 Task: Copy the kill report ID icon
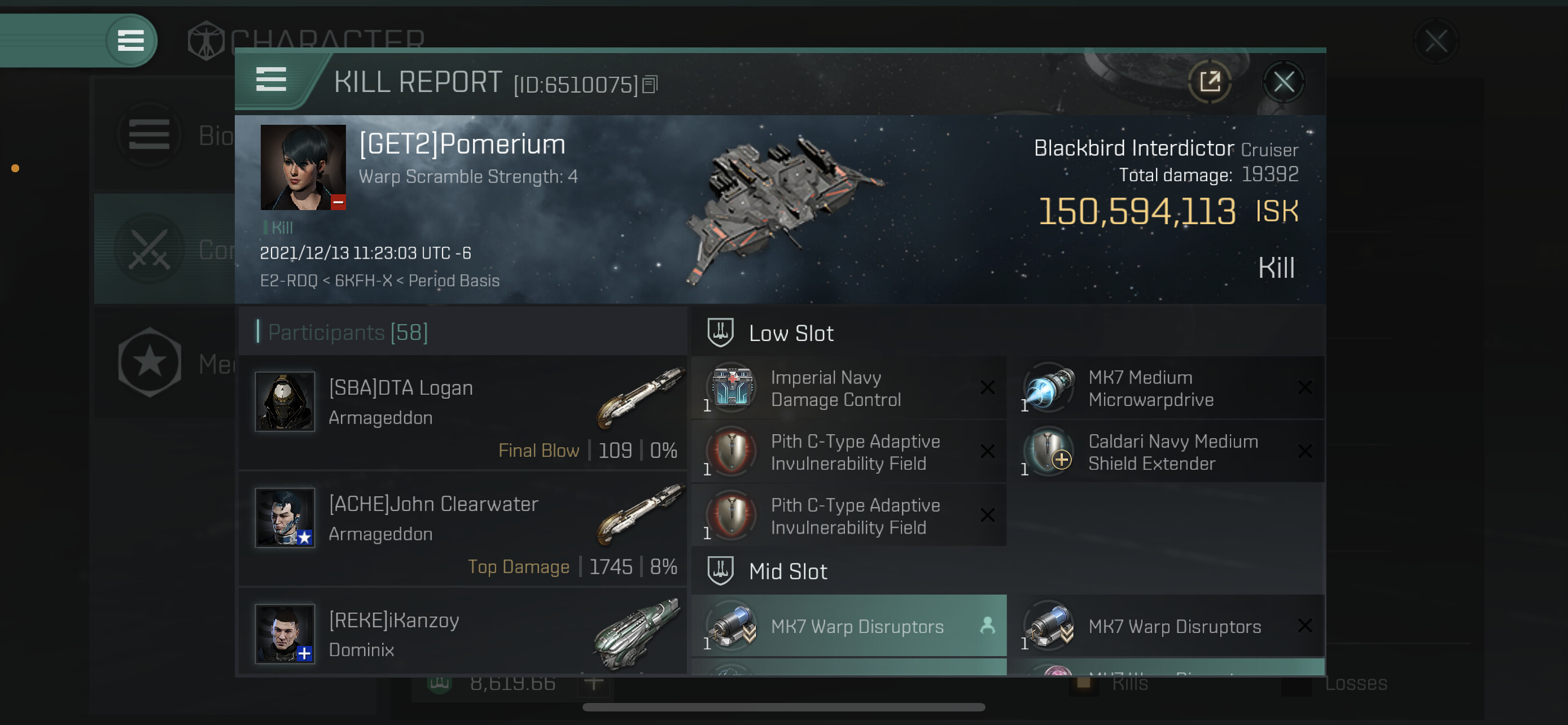pos(650,85)
